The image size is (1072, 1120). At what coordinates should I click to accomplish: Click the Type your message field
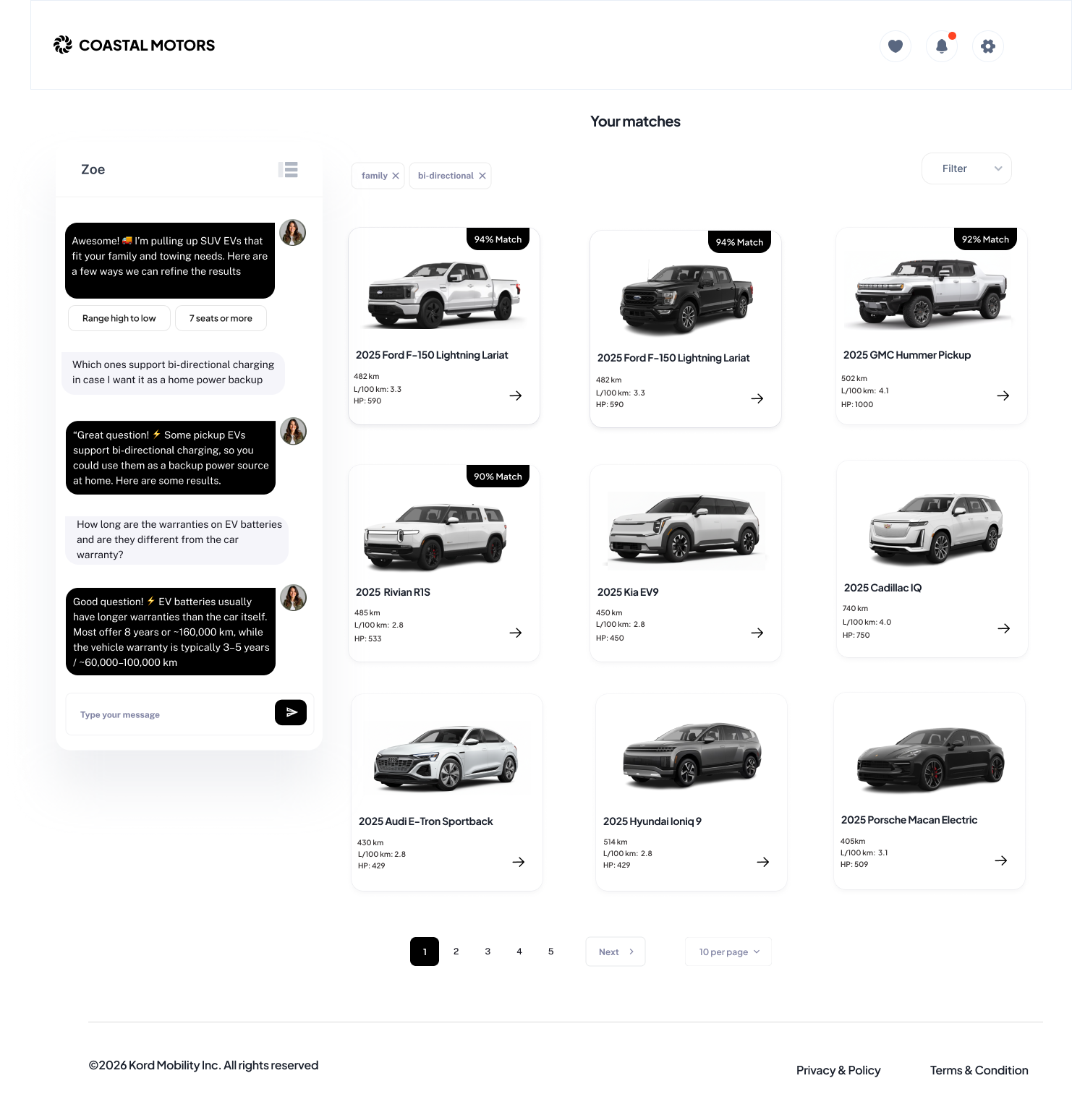click(x=170, y=714)
